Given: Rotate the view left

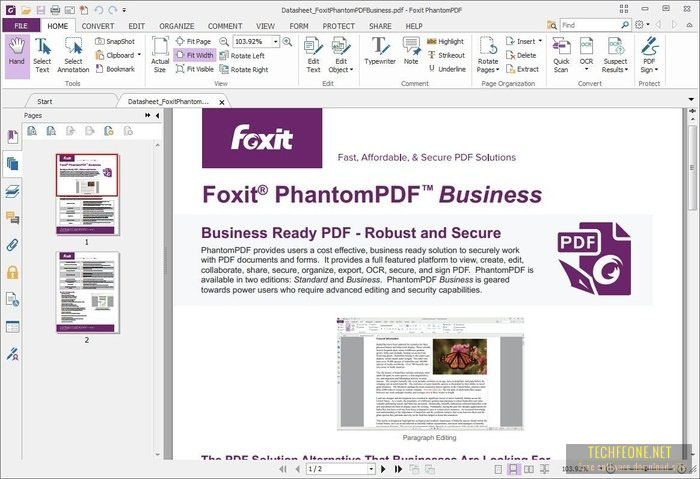Looking at the screenshot, I should (242, 56).
